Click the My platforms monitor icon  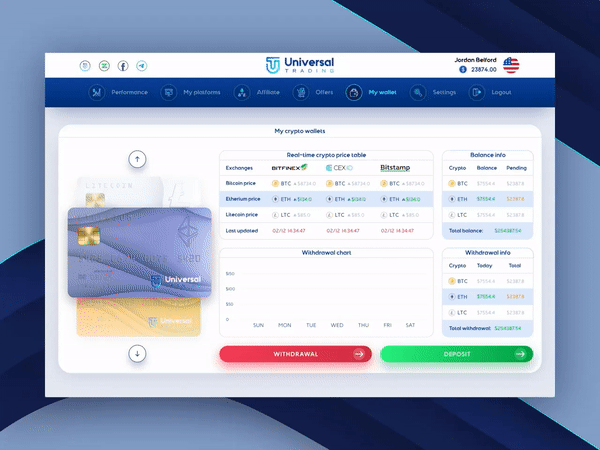coord(168,92)
